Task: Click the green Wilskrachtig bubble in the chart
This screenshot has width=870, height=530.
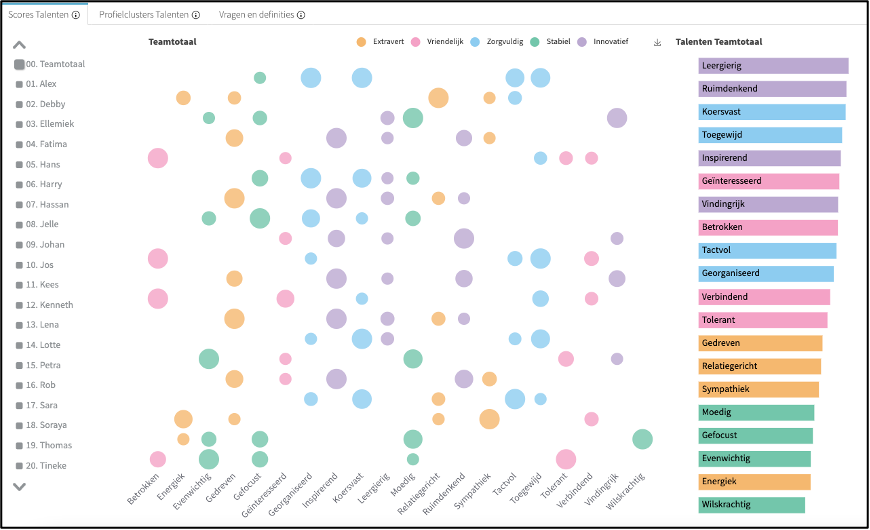Action: pyautogui.click(x=642, y=440)
